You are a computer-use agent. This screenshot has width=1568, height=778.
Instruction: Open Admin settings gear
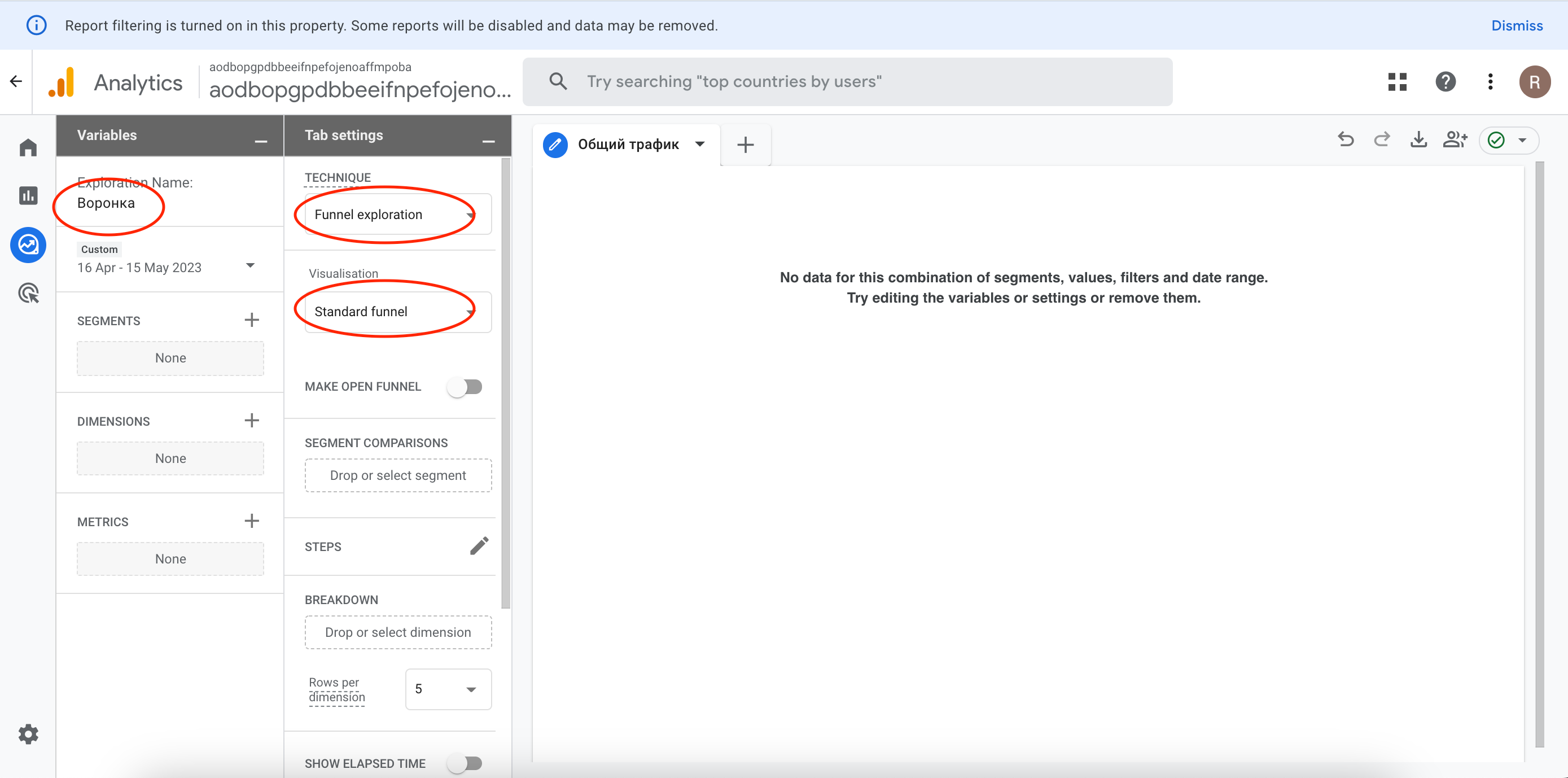pyautogui.click(x=28, y=734)
